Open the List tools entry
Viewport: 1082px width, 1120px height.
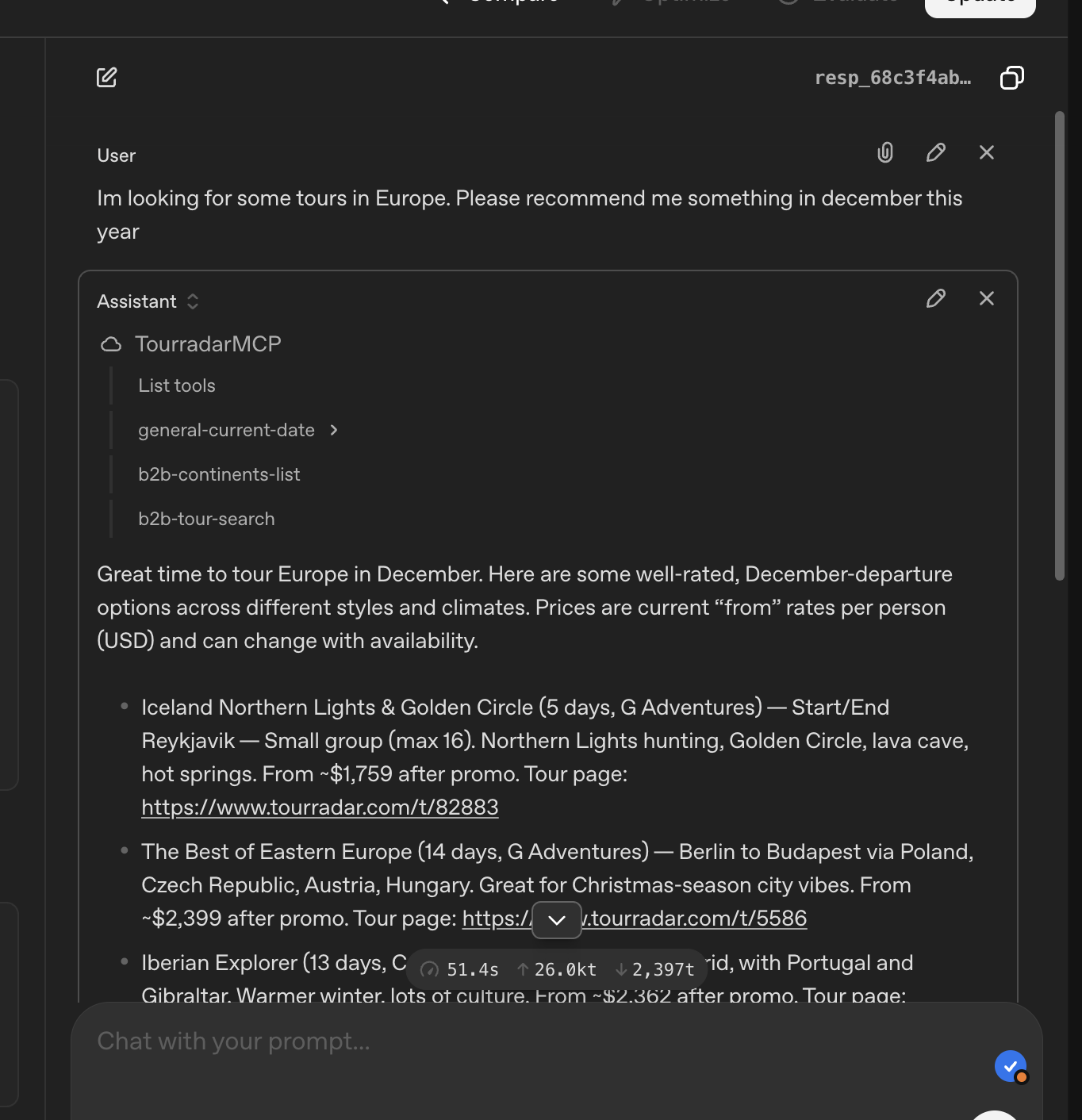[177, 385]
